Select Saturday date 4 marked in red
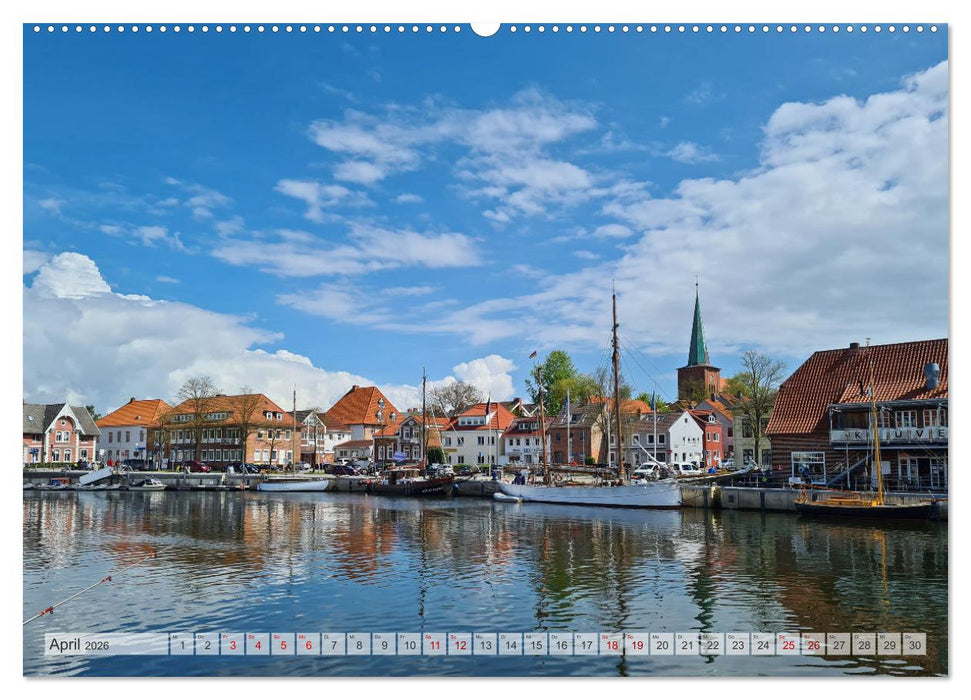Viewport: 971px width, 700px height. (257, 649)
